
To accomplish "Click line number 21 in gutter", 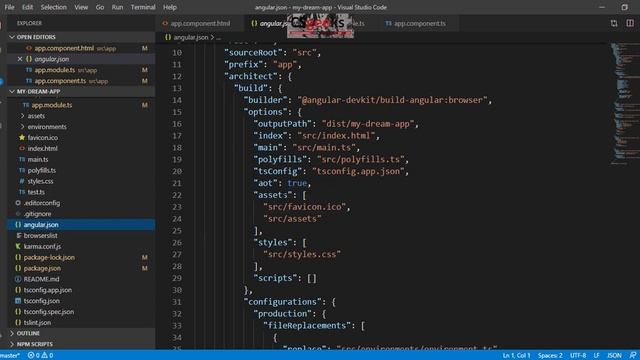I will 176,183.
